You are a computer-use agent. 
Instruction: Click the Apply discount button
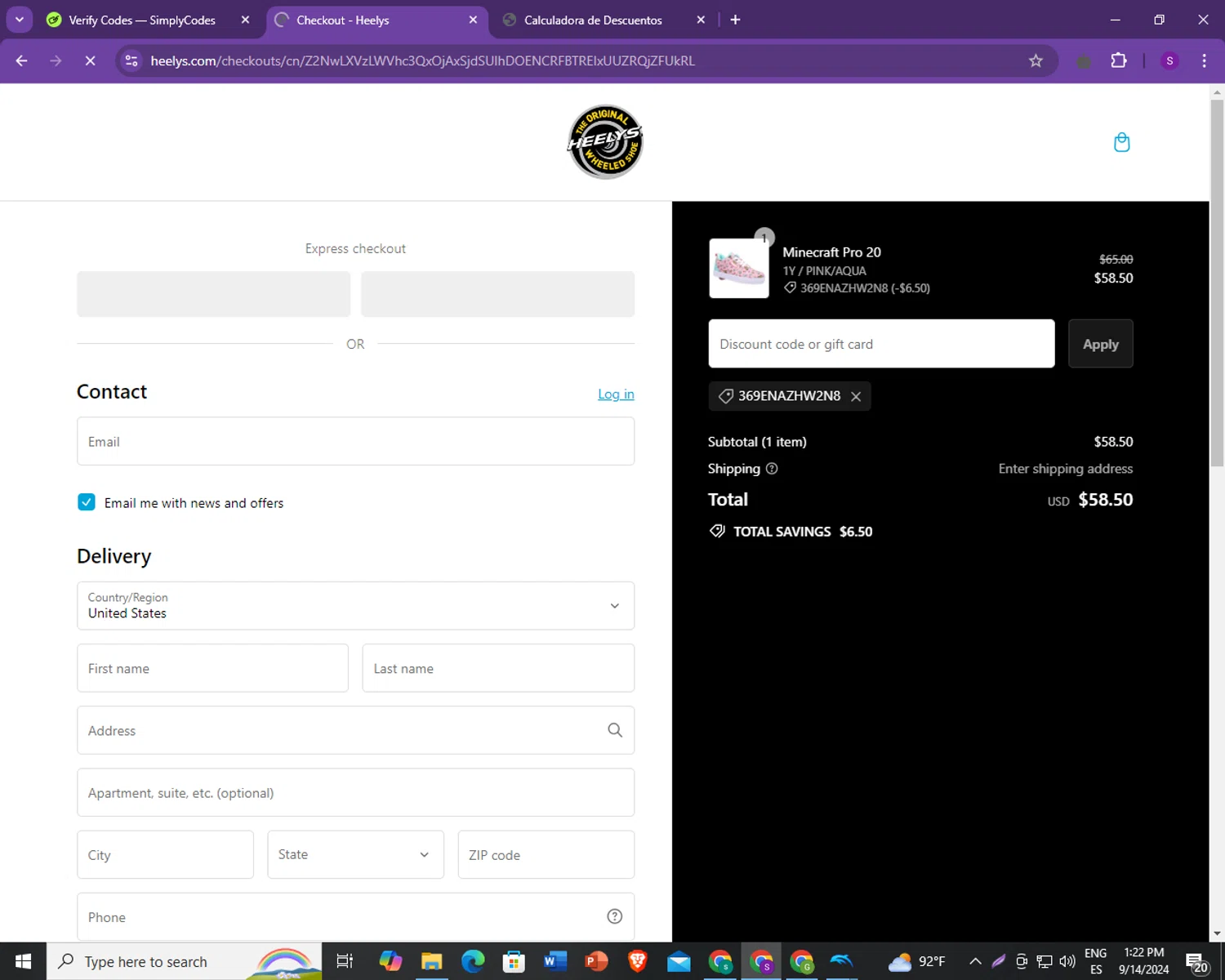1100,344
